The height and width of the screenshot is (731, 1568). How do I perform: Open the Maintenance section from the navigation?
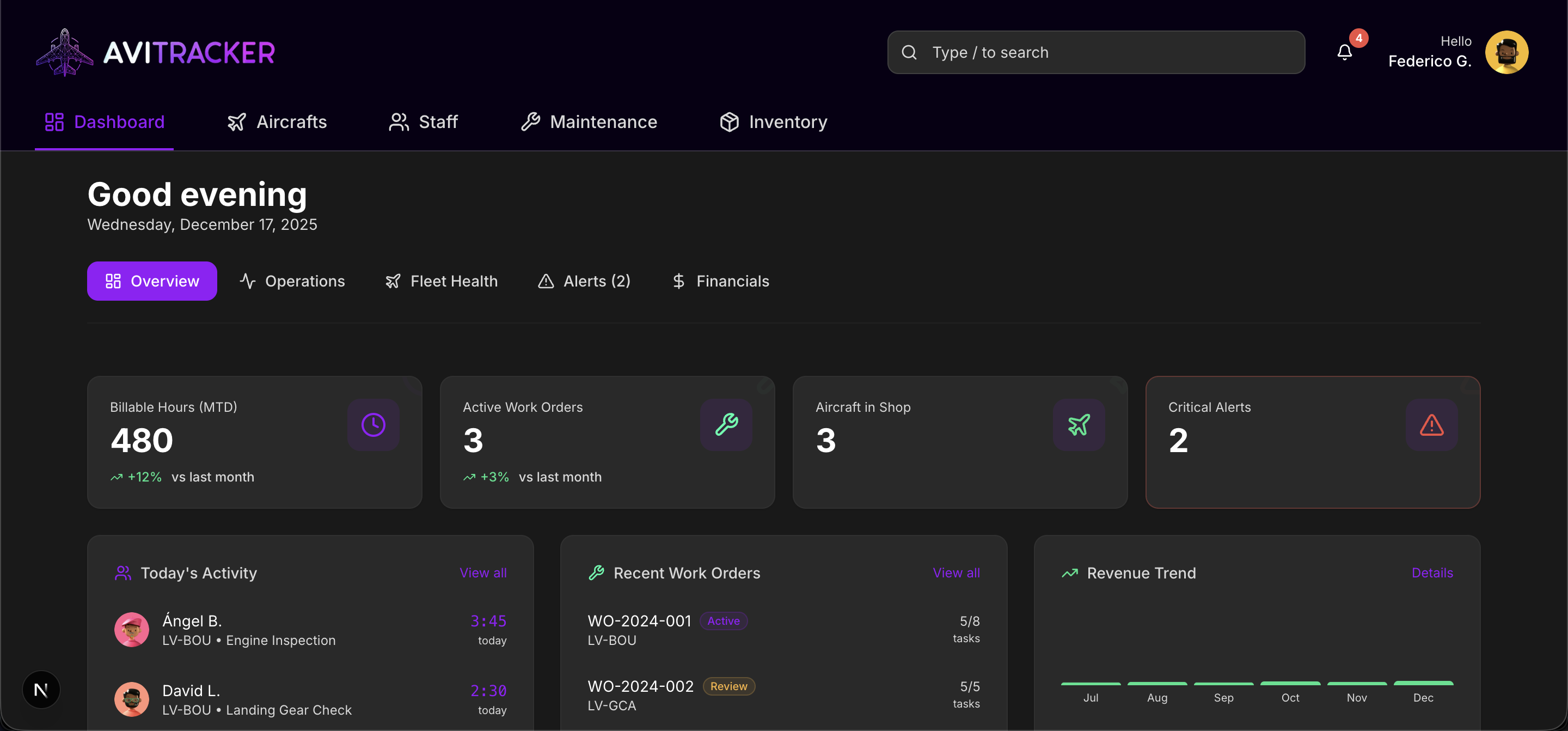[x=588, y=122]
